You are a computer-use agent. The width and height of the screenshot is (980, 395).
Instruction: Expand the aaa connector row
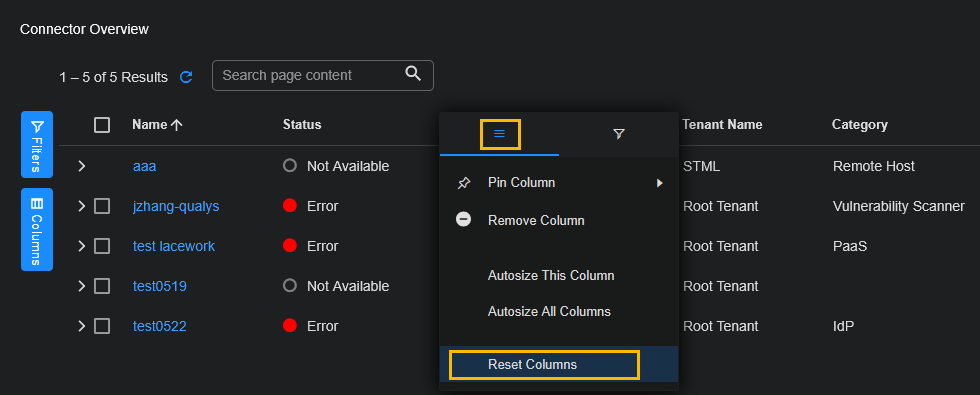pyautogui.click(x=81, y=166)
